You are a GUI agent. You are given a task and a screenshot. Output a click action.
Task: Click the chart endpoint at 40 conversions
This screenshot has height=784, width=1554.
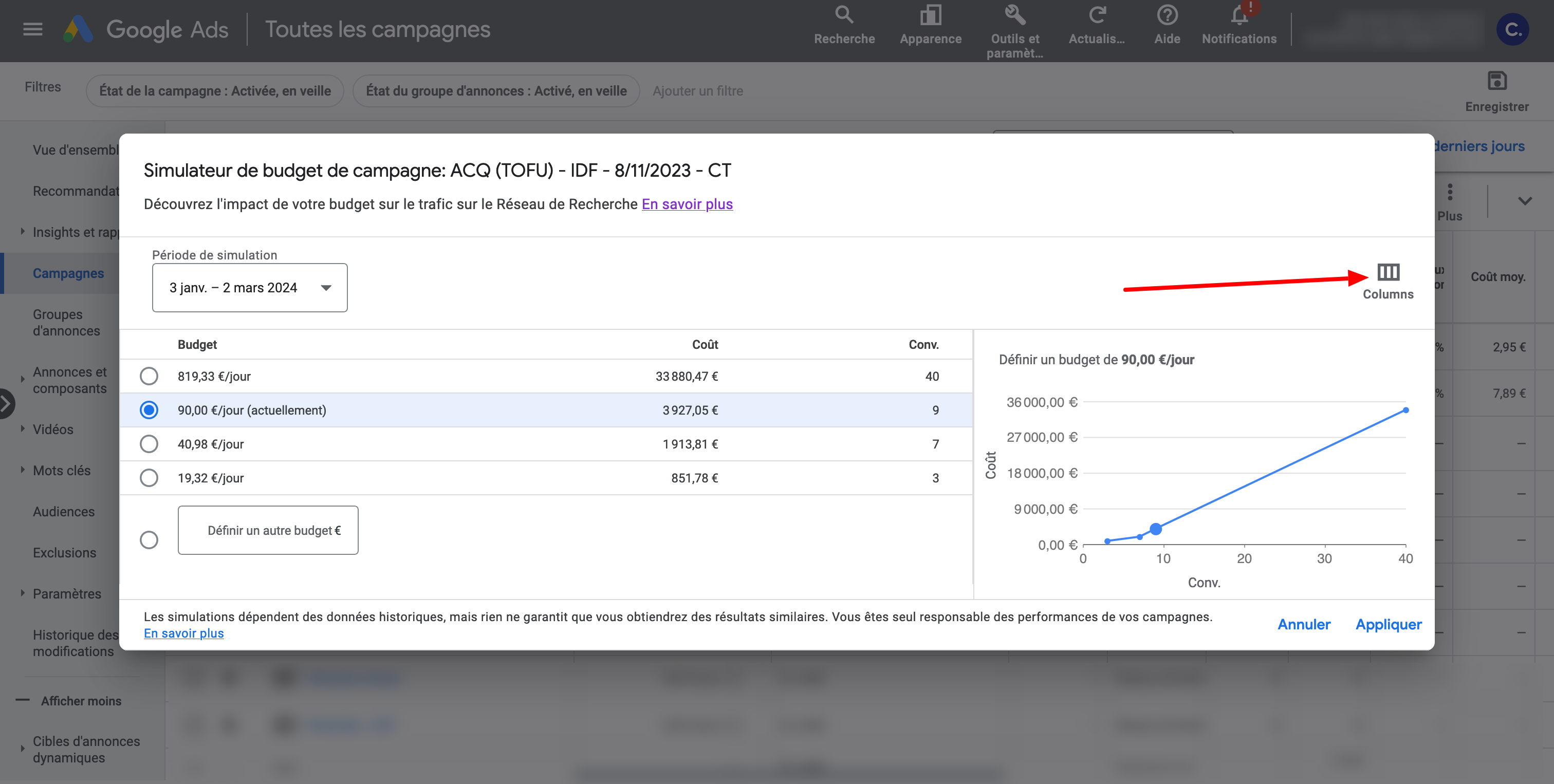[x=1405, y=410]
